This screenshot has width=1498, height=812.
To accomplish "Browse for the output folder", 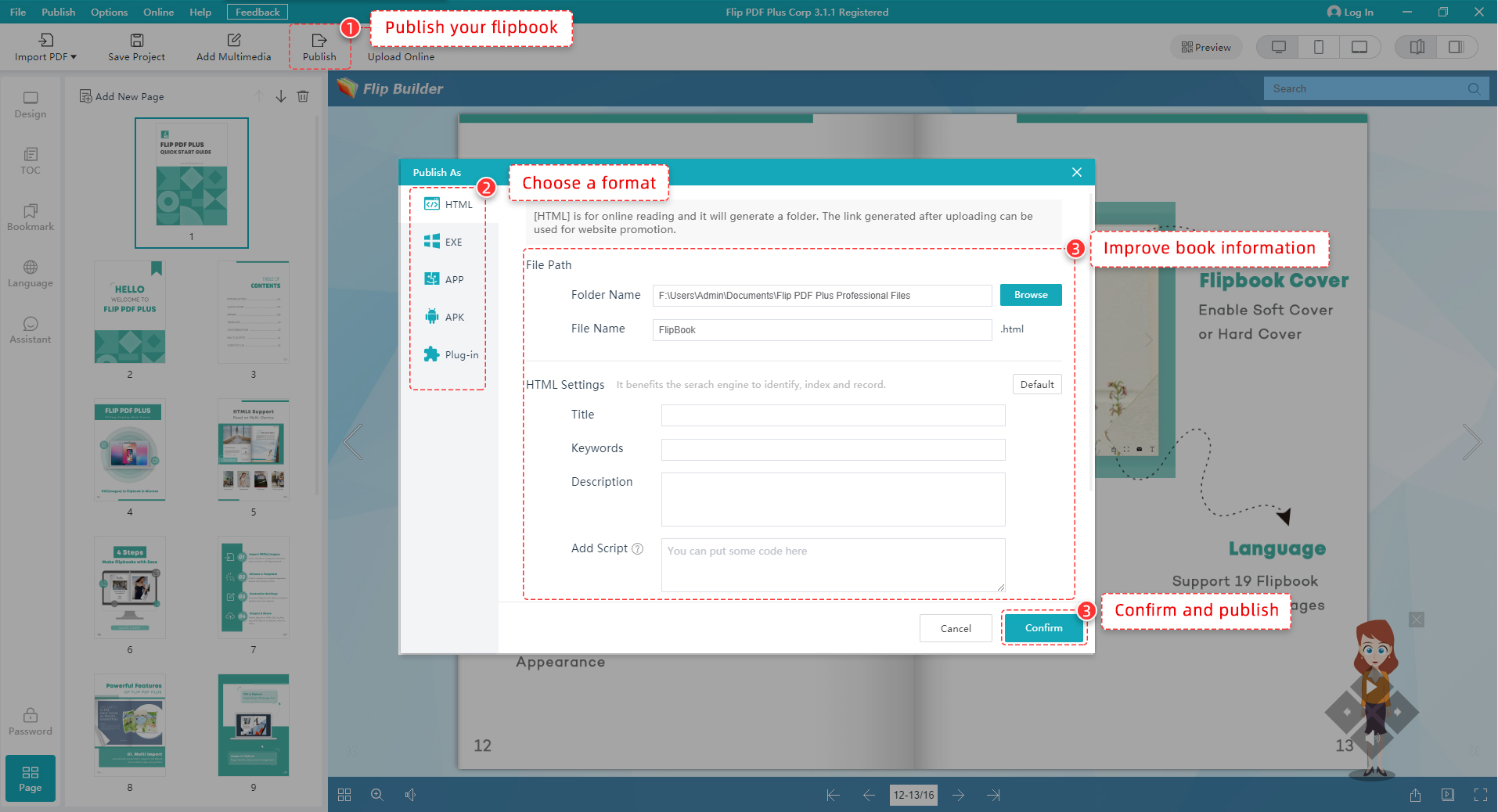I will pos(1030,295).
